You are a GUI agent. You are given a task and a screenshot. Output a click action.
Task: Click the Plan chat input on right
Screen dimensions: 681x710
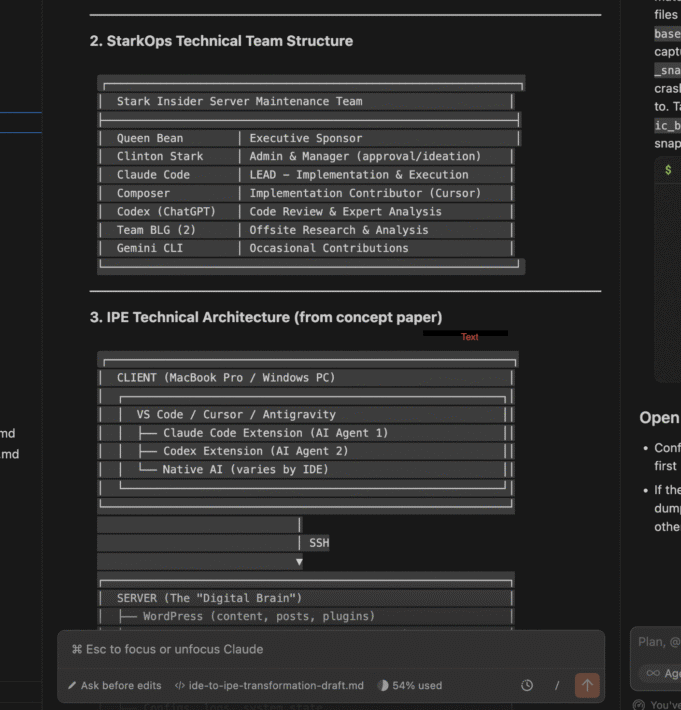point(657,642)
